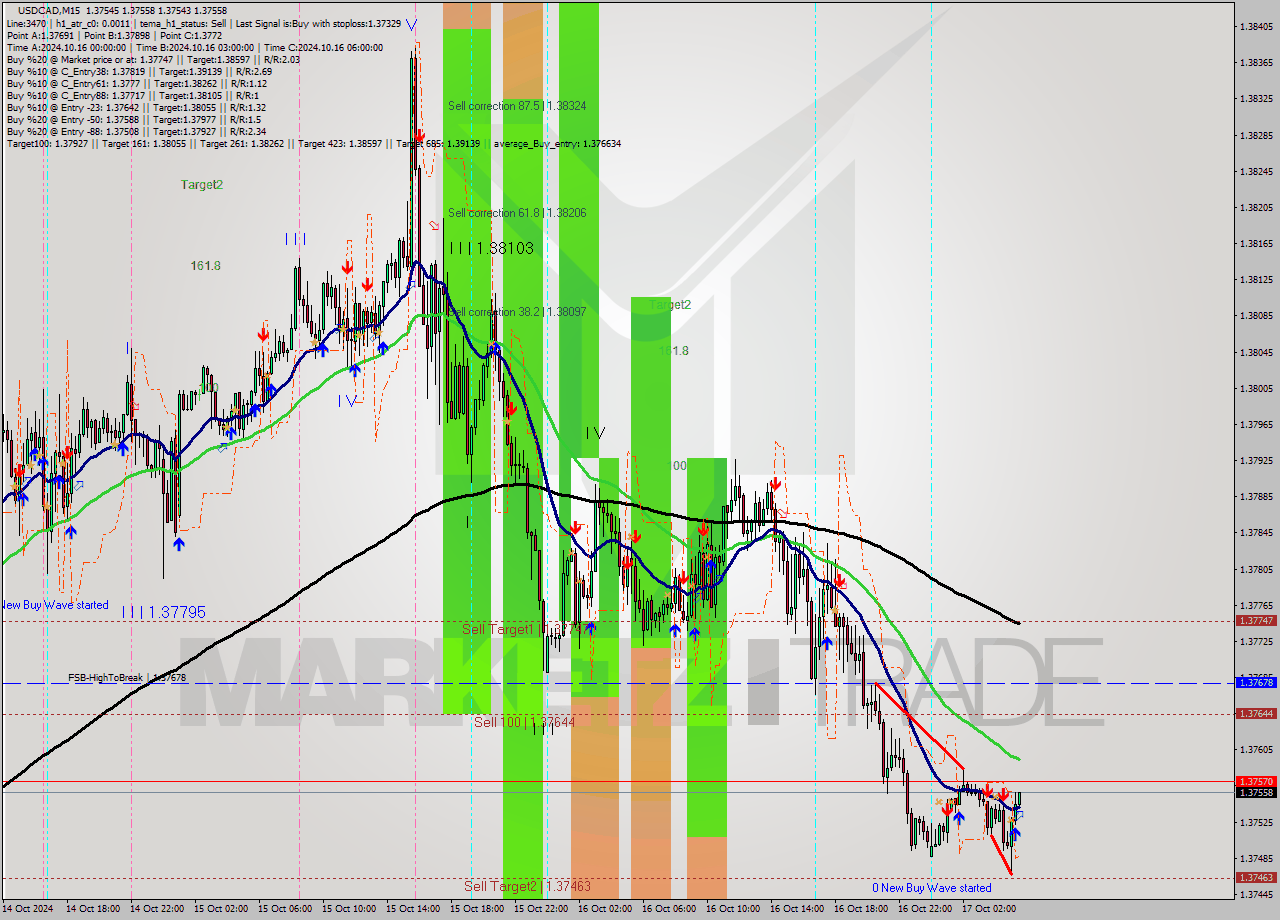1280x920 pixels.
Task: Click the 1.38045 price axis value
Action: coord(1256,352)
